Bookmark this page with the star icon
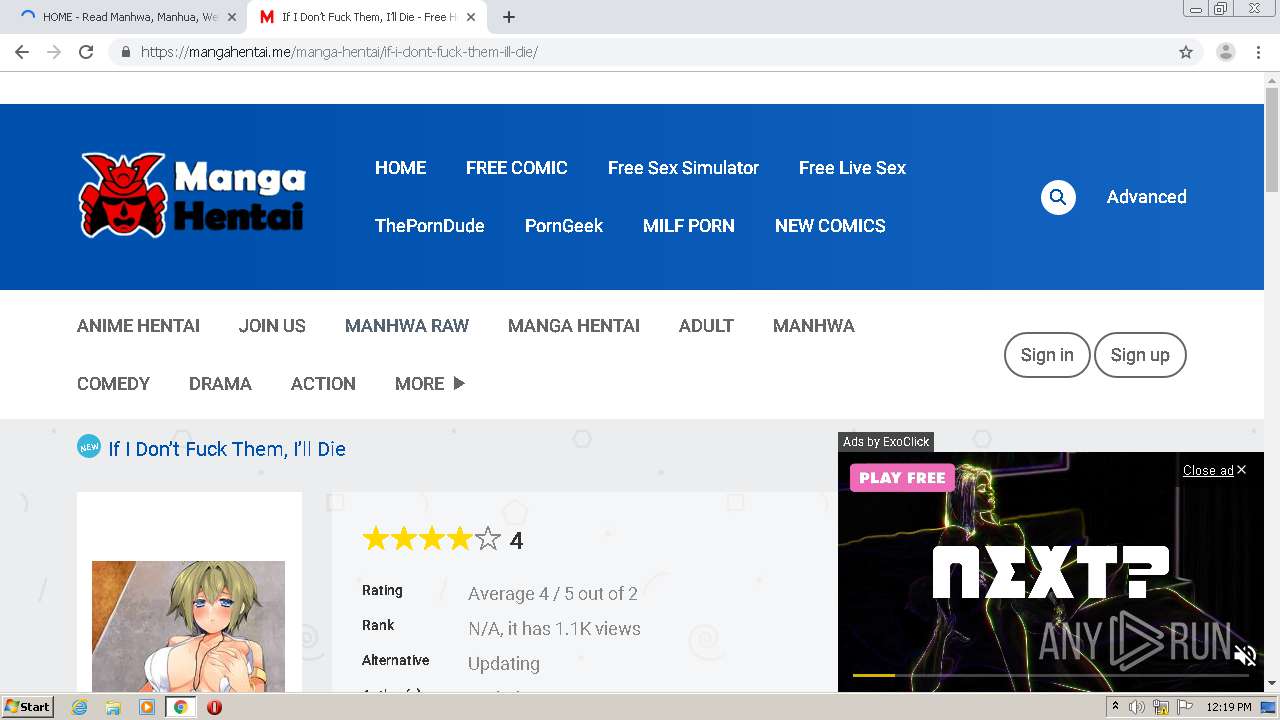This screenshot has height=720, width=1280. [1186, 52]
